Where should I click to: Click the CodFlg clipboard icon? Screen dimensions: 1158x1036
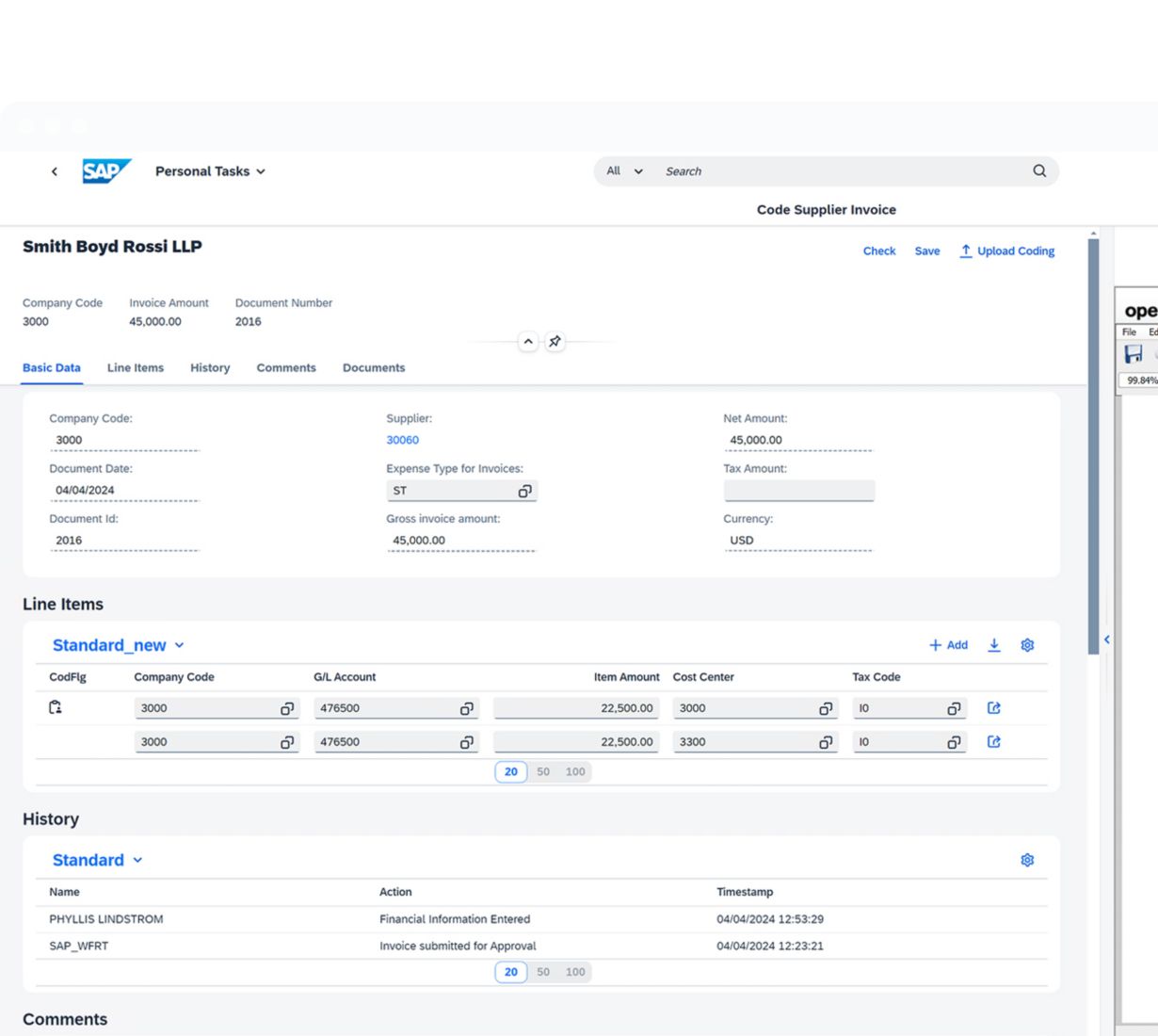click(x=56, y=707)
